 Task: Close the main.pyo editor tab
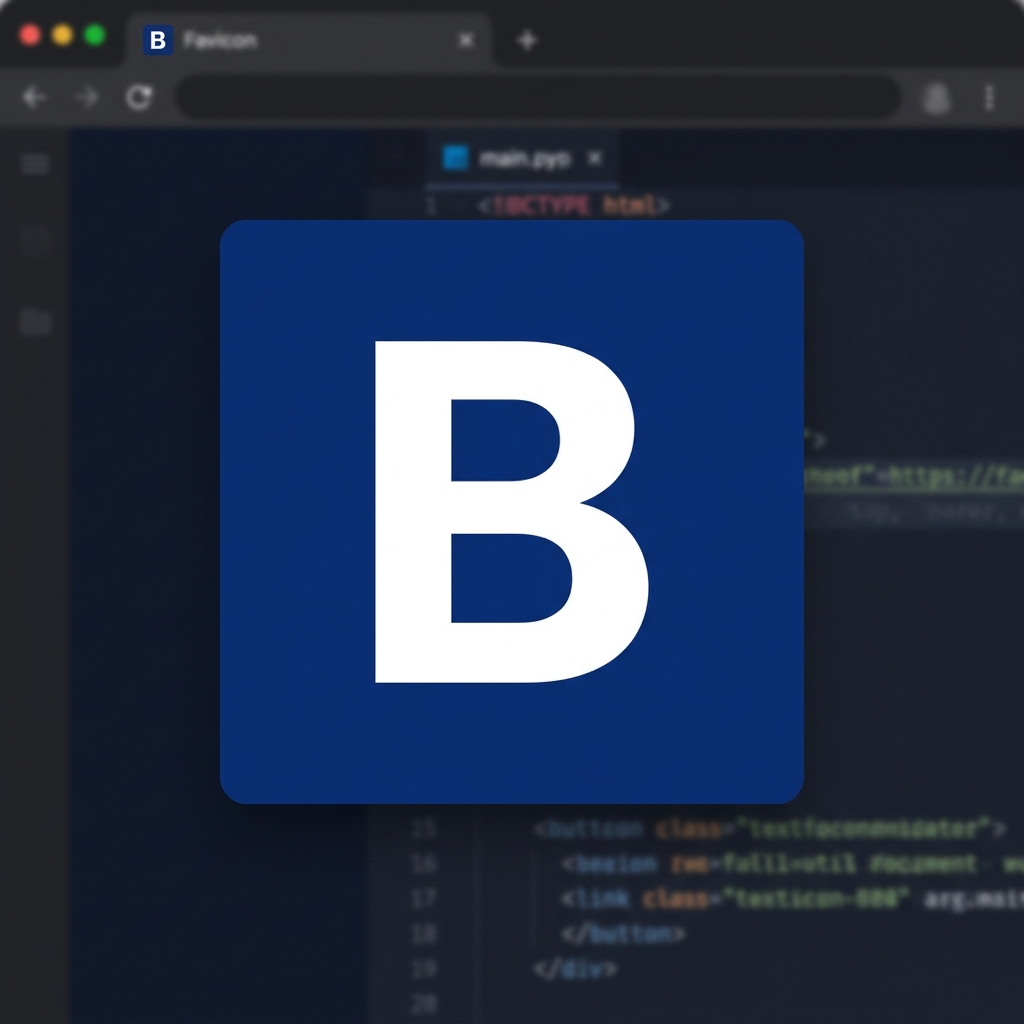click(x=595, y=158)
